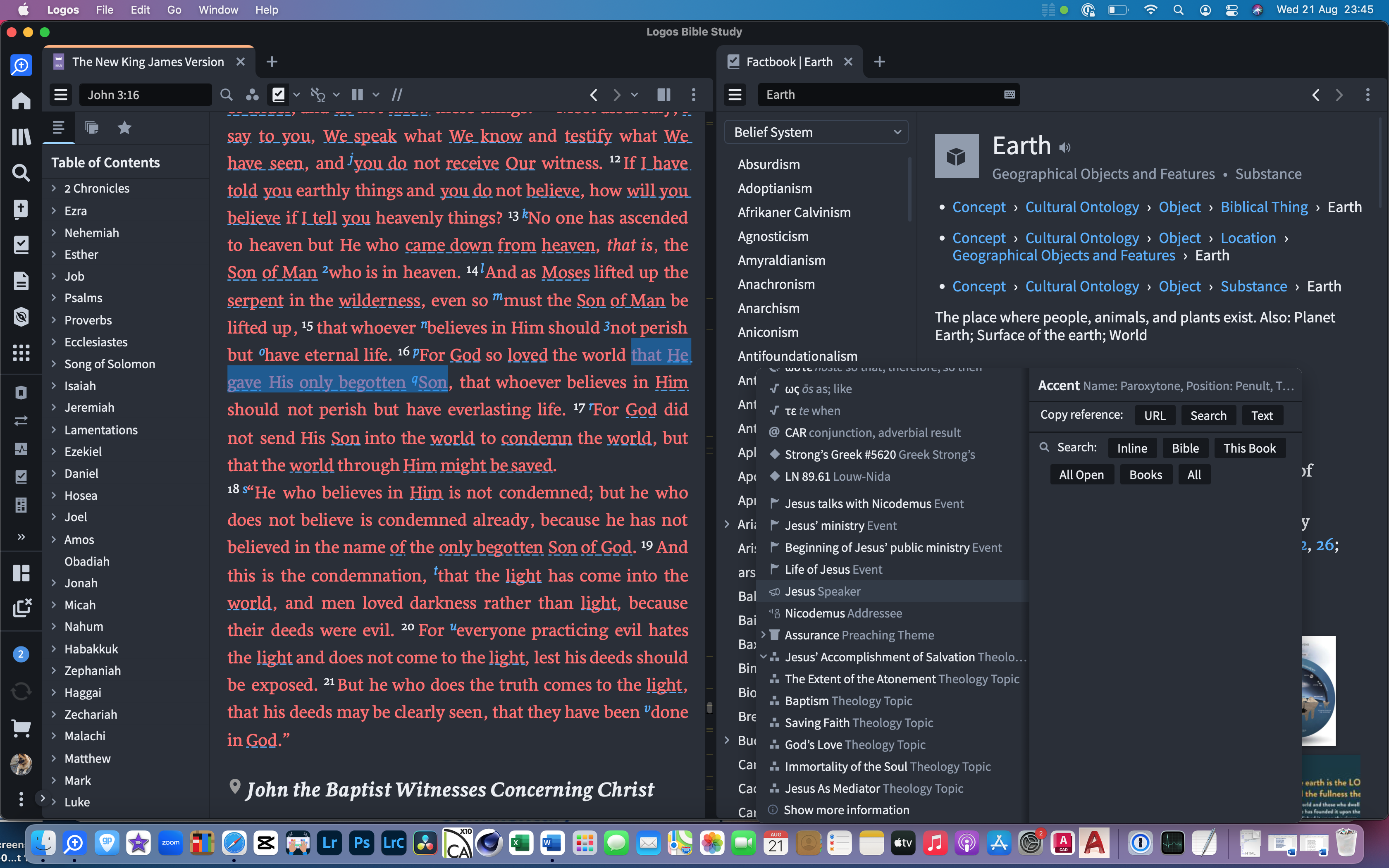Screen dimensions: 1389x868
Task: Click the Sync icon in the sidebar
Action: point(21,691)
